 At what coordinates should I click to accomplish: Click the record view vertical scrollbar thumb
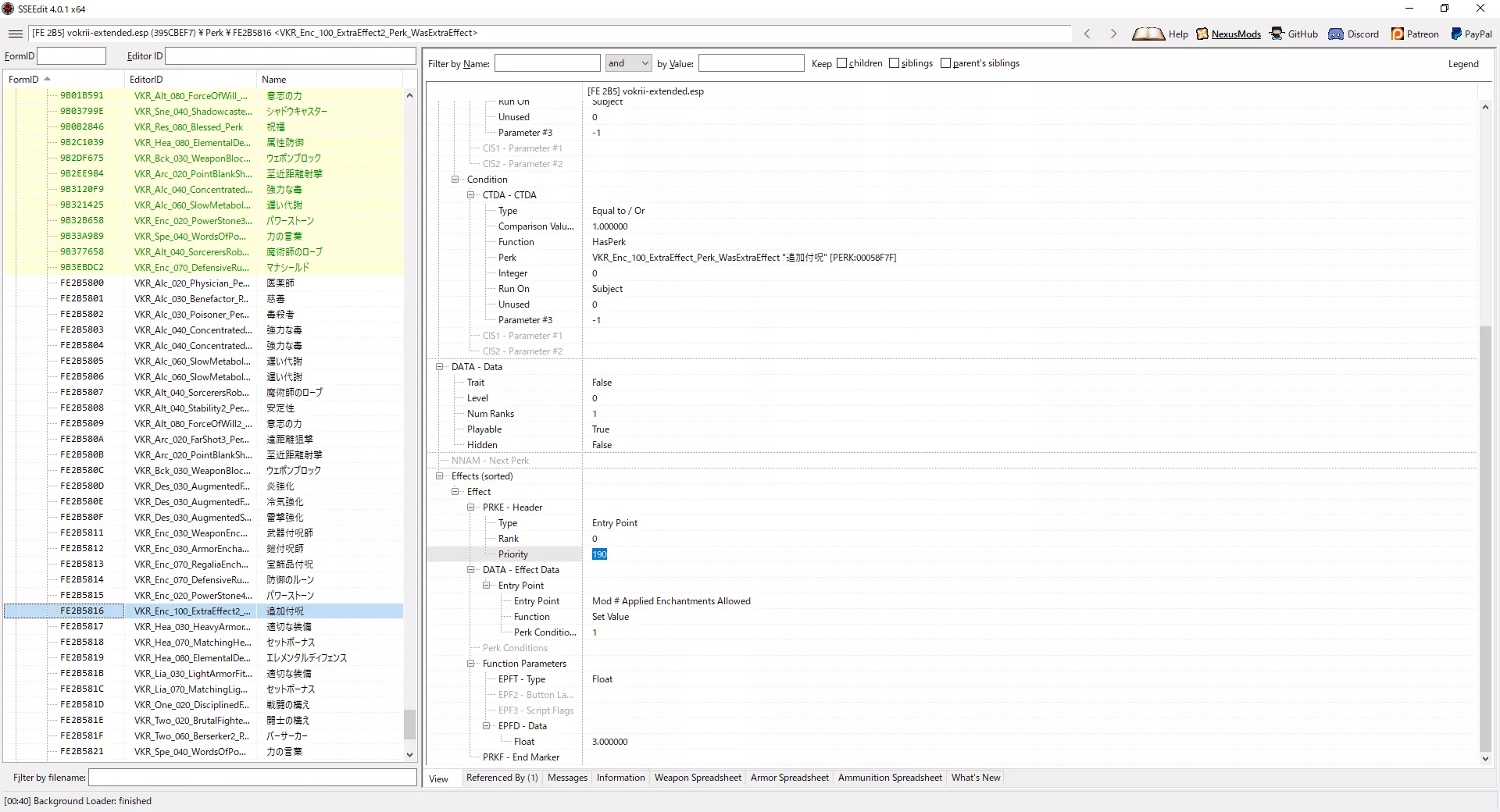1485,539
